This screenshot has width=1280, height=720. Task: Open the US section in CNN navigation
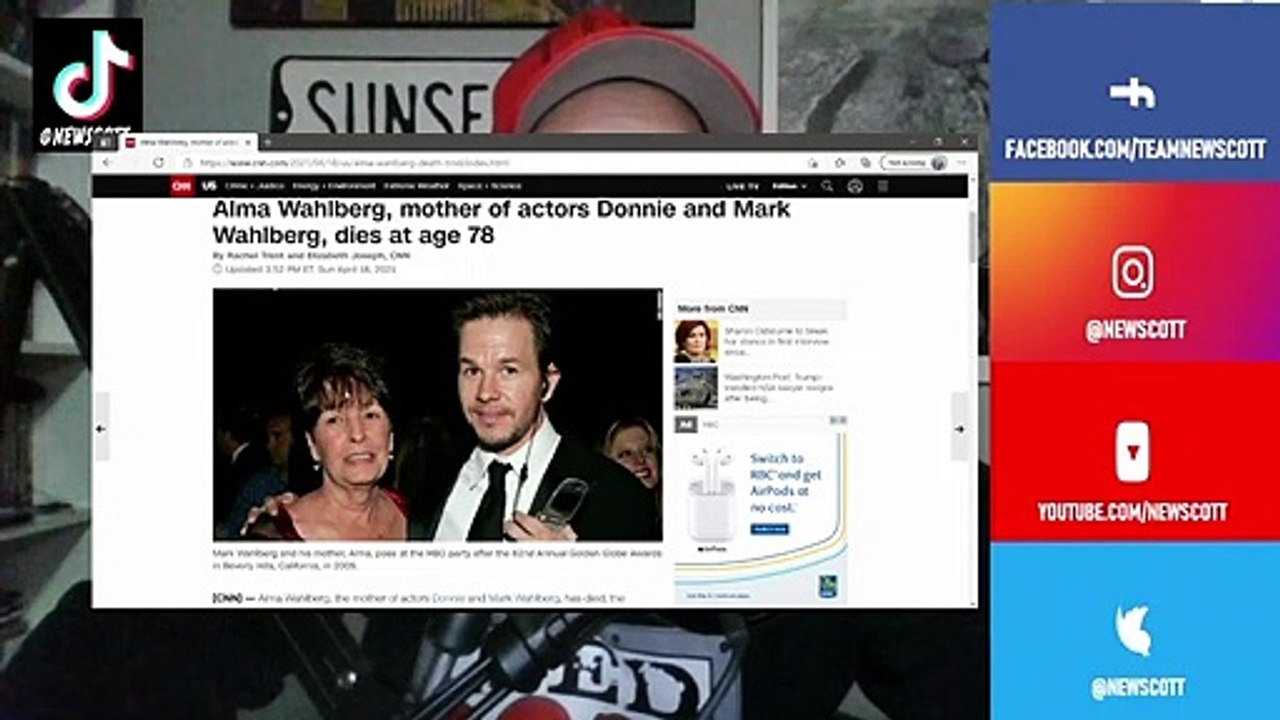tap(209, 186)
